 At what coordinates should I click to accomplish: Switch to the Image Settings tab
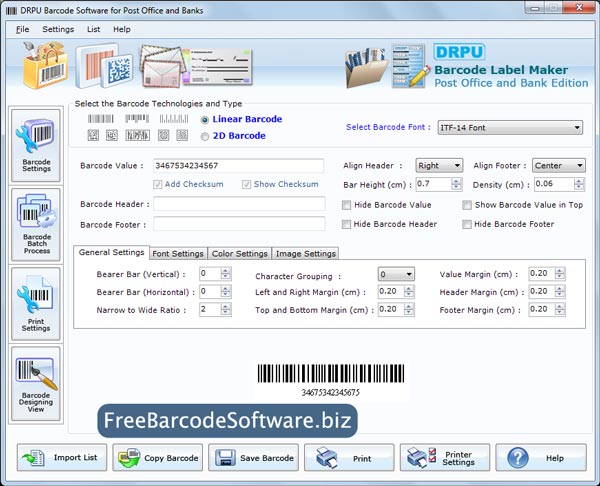305,254
